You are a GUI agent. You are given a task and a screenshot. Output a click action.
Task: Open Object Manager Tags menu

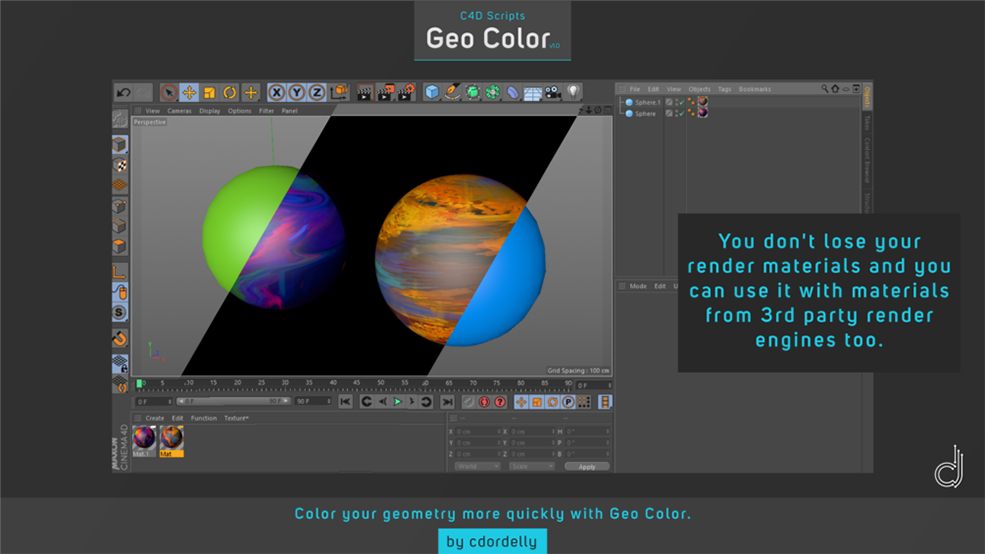[x=724, y=89]
